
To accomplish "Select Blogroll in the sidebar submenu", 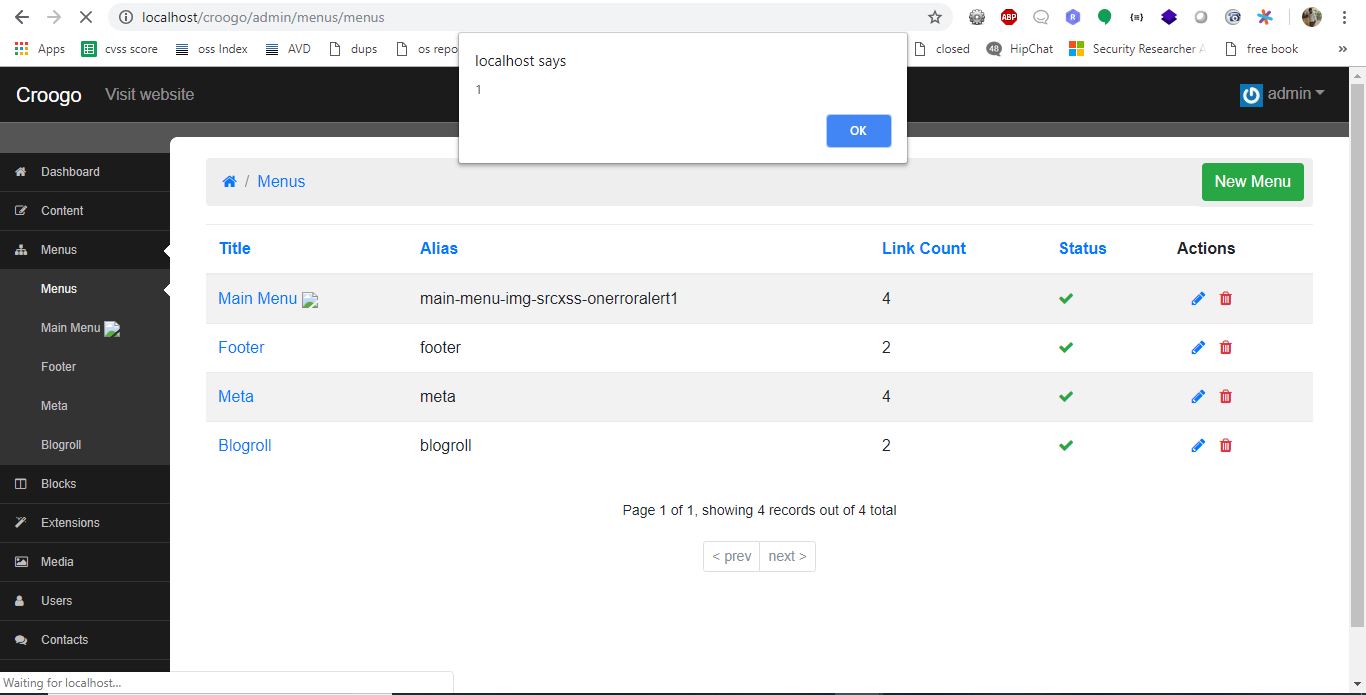I will (85, 445).
